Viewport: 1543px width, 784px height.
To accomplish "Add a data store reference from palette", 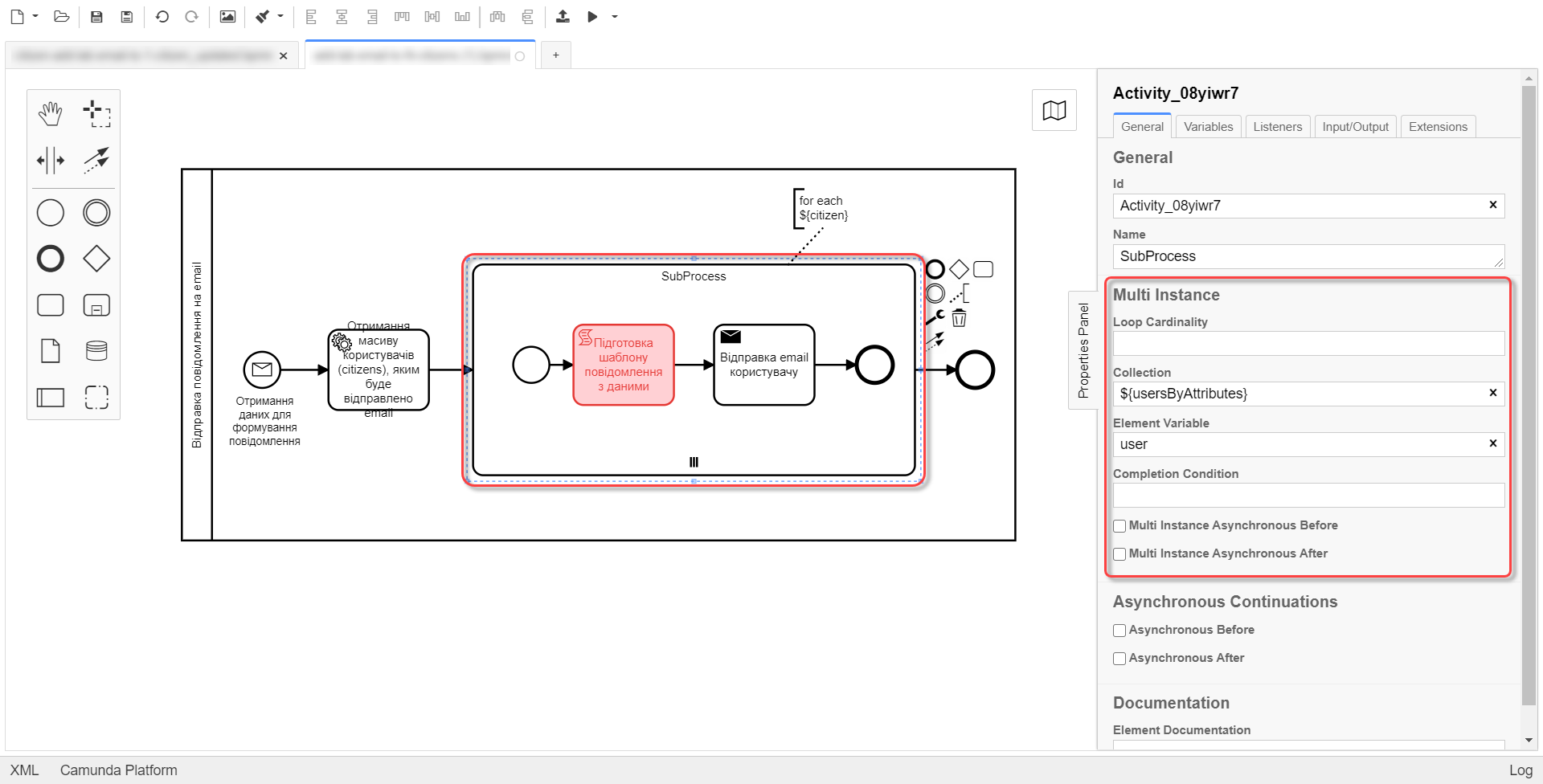I will (96, 351).
